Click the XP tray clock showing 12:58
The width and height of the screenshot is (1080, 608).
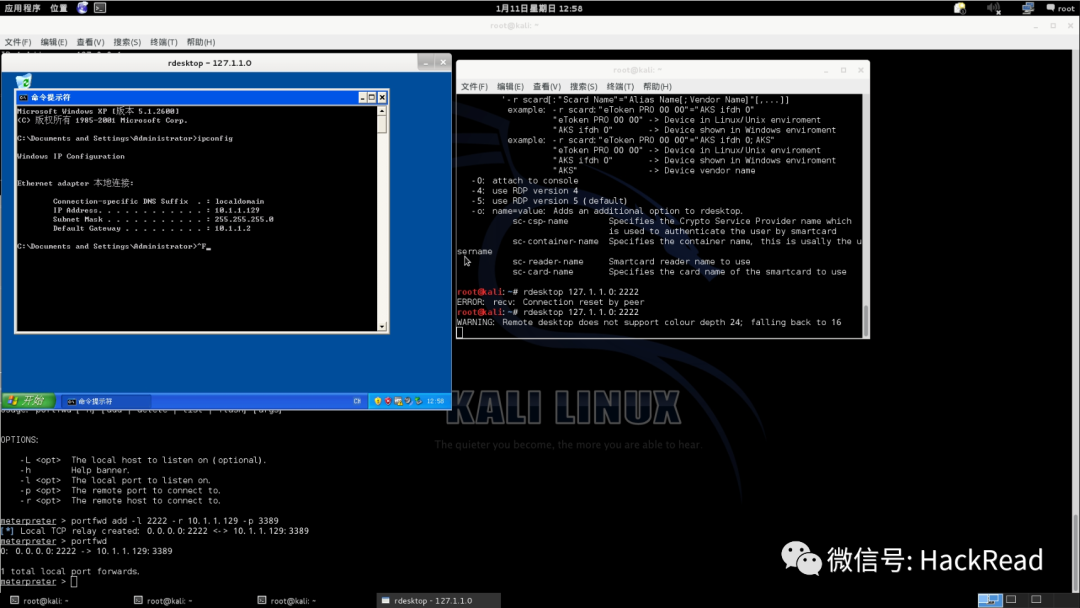tap(435, 401)
